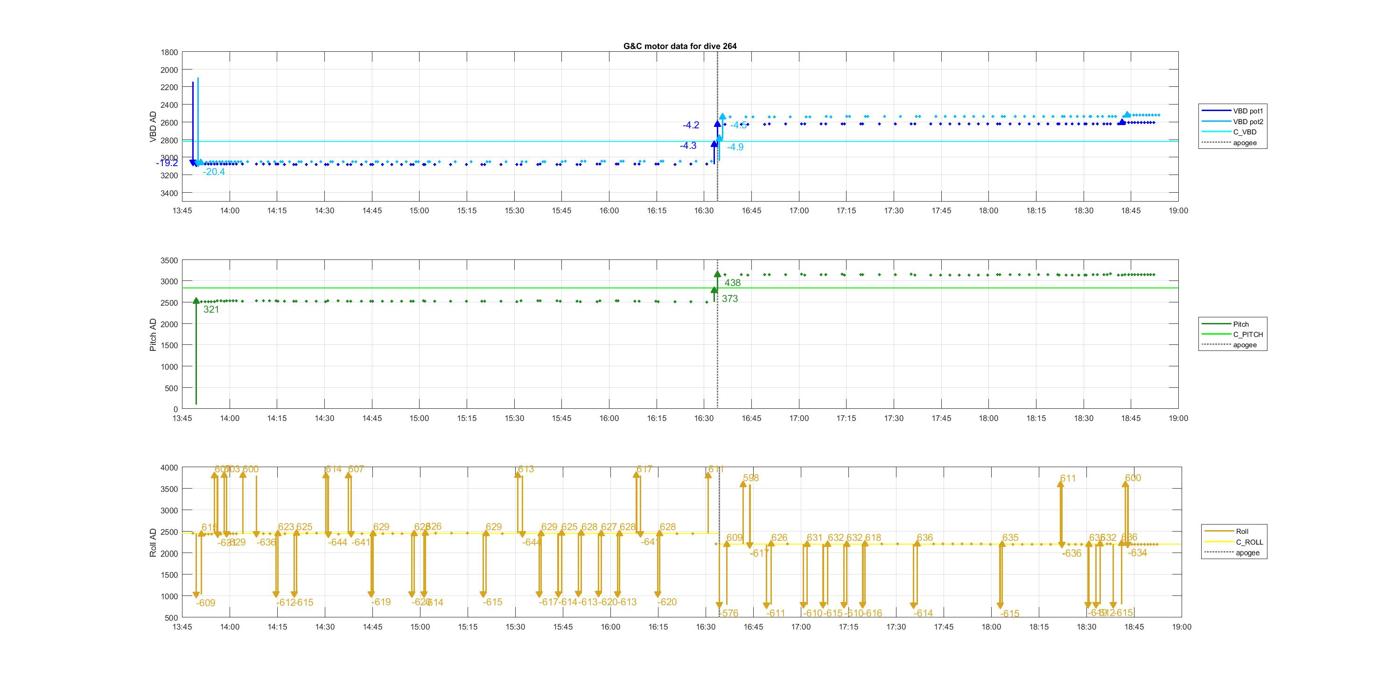This screenshot has width=1400, height=693.
Task: Click the '16:30' x-axis tick under VBD plot
Action: (704, 211)
